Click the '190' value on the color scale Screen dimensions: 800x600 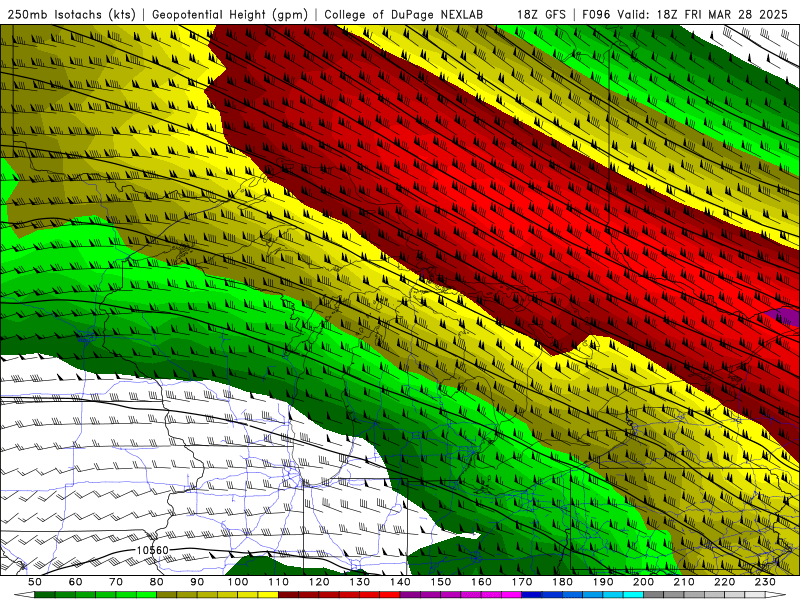tap(603, 582)
